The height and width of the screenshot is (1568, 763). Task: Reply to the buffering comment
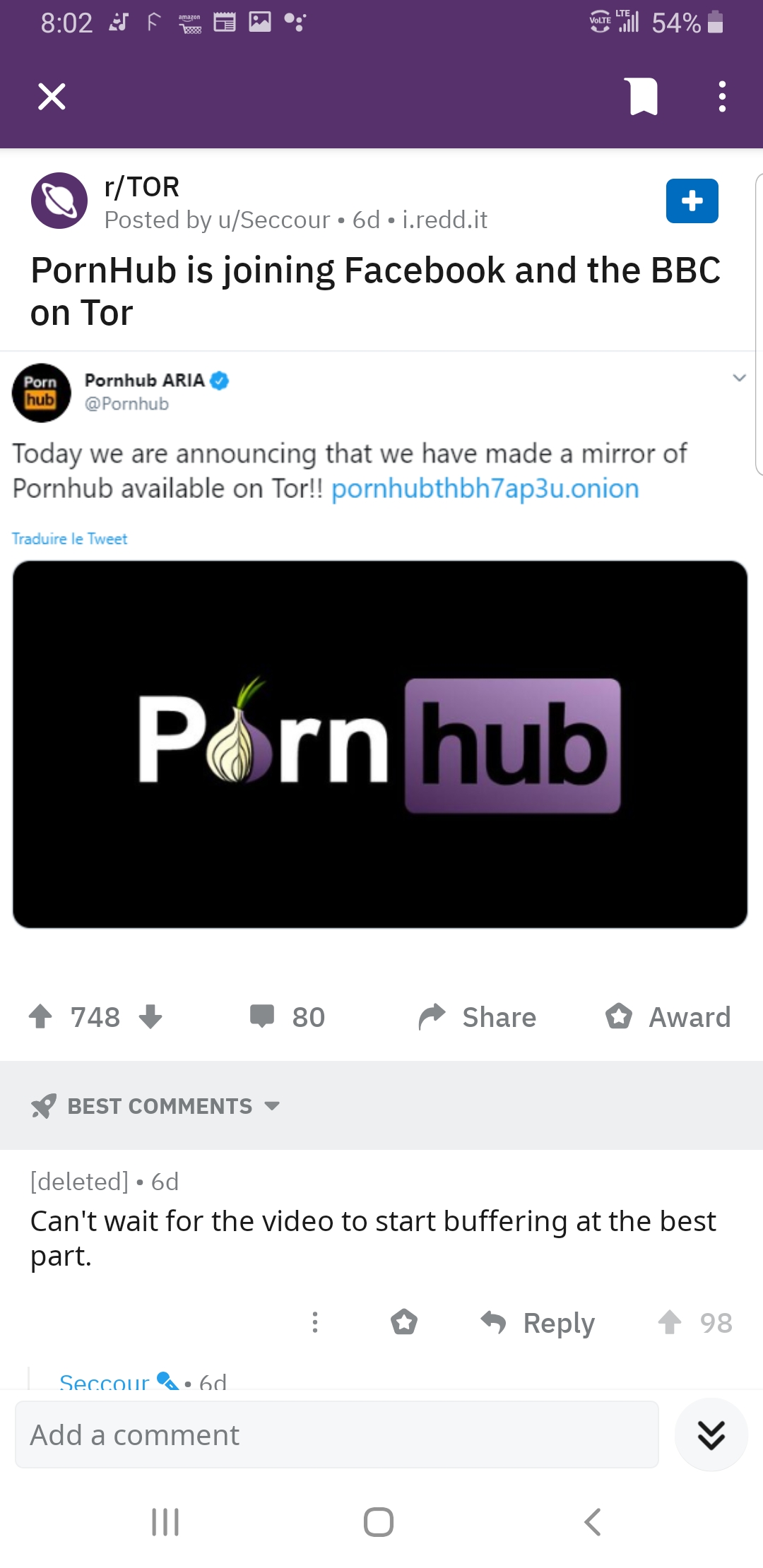538,1322
